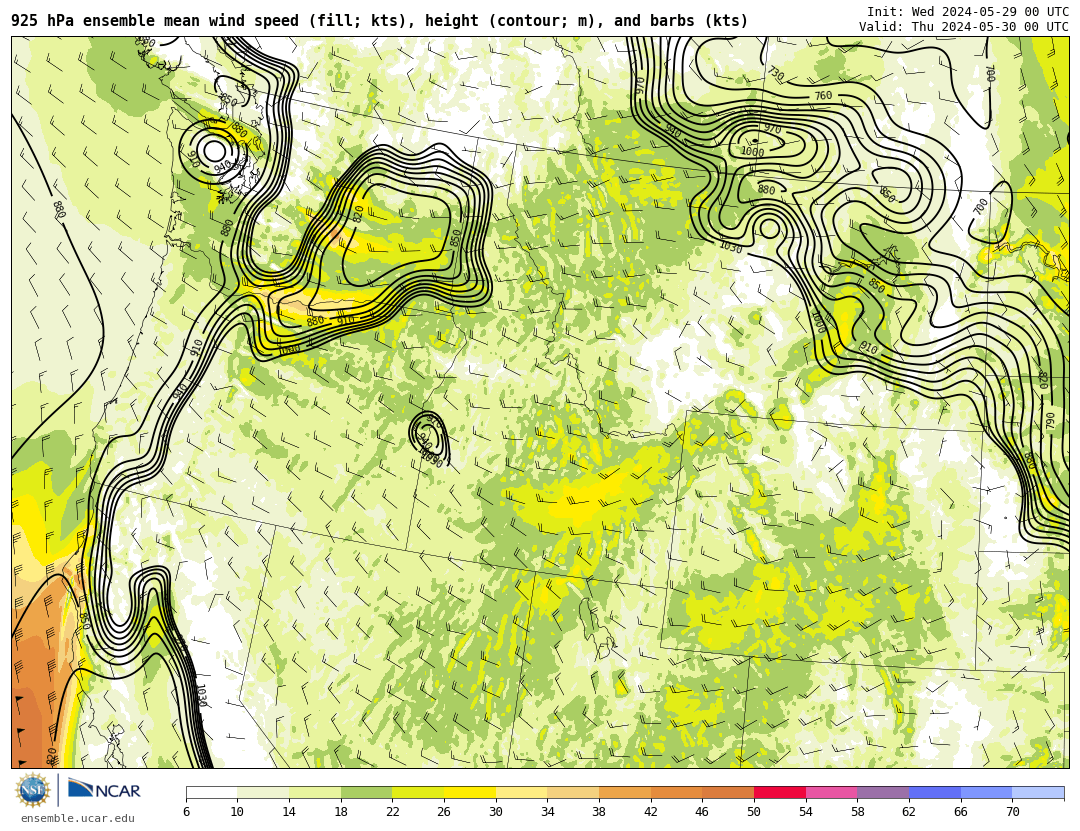Pick the pale 10–14 kts legend swatch
This screenshot has height=831, width=1080.
coord(263,792)
